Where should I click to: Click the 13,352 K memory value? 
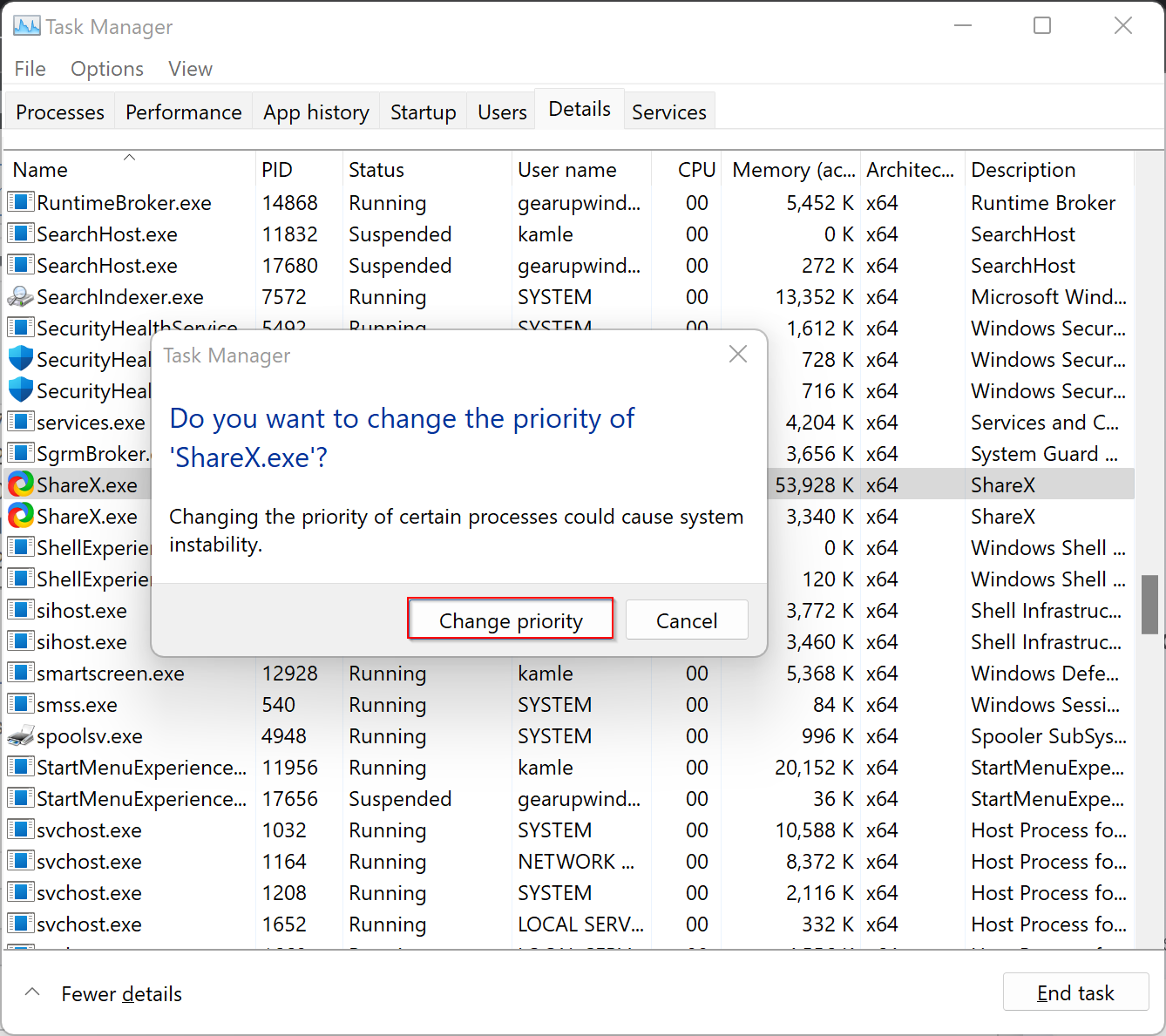point(814,296)
